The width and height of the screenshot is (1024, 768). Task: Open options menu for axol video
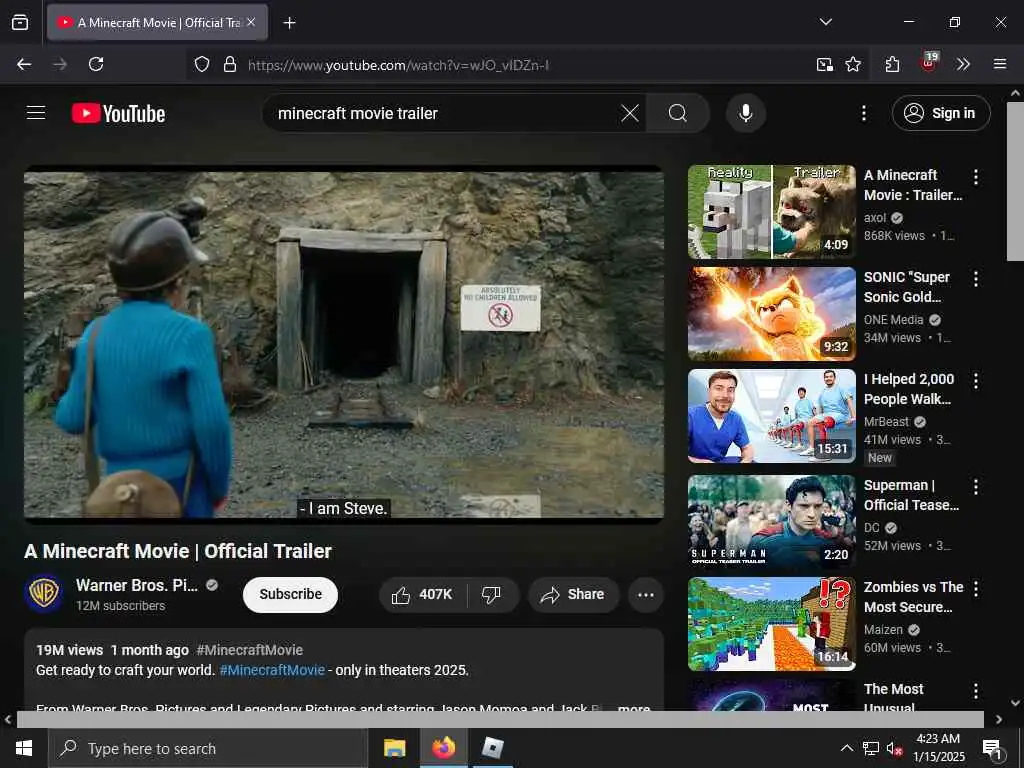tap(975, 177)
